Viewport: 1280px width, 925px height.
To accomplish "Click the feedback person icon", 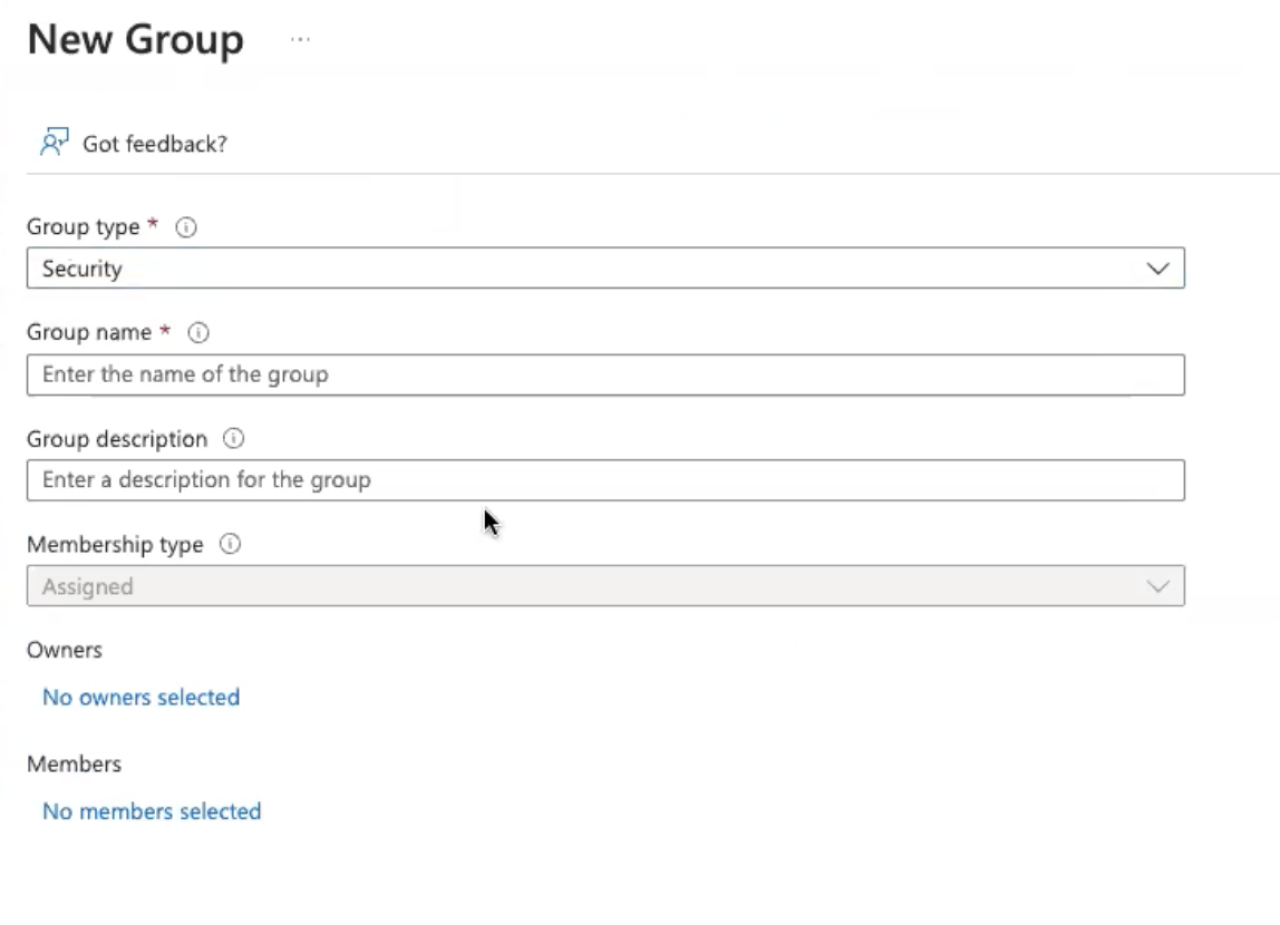I will coord(54,141).
